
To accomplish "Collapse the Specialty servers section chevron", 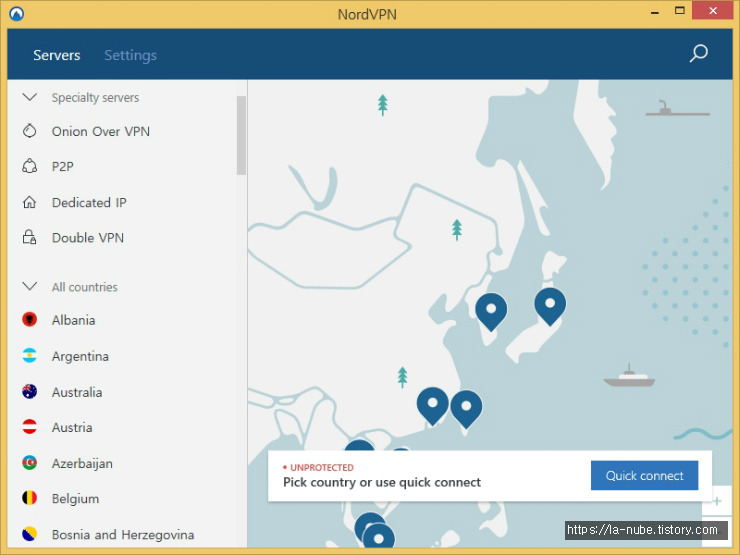I will click(30, 97).
